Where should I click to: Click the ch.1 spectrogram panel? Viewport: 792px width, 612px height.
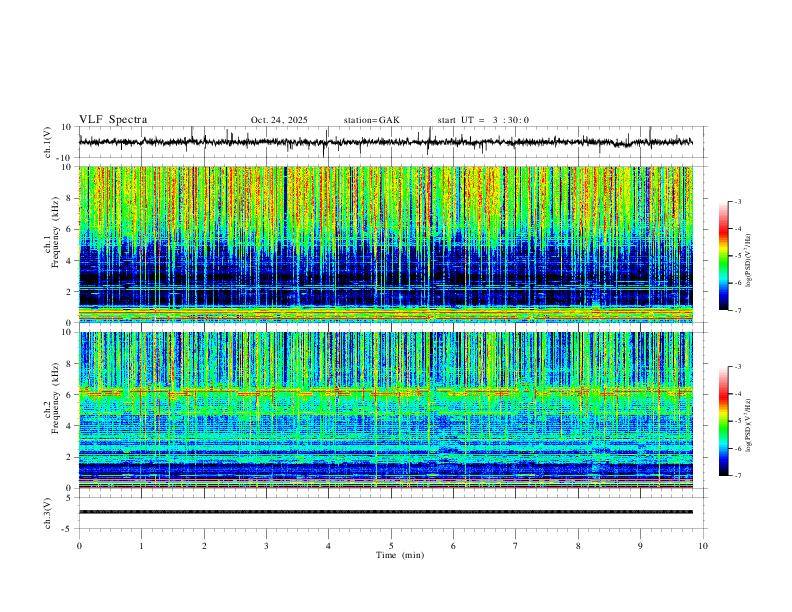(x=385, y=244)
